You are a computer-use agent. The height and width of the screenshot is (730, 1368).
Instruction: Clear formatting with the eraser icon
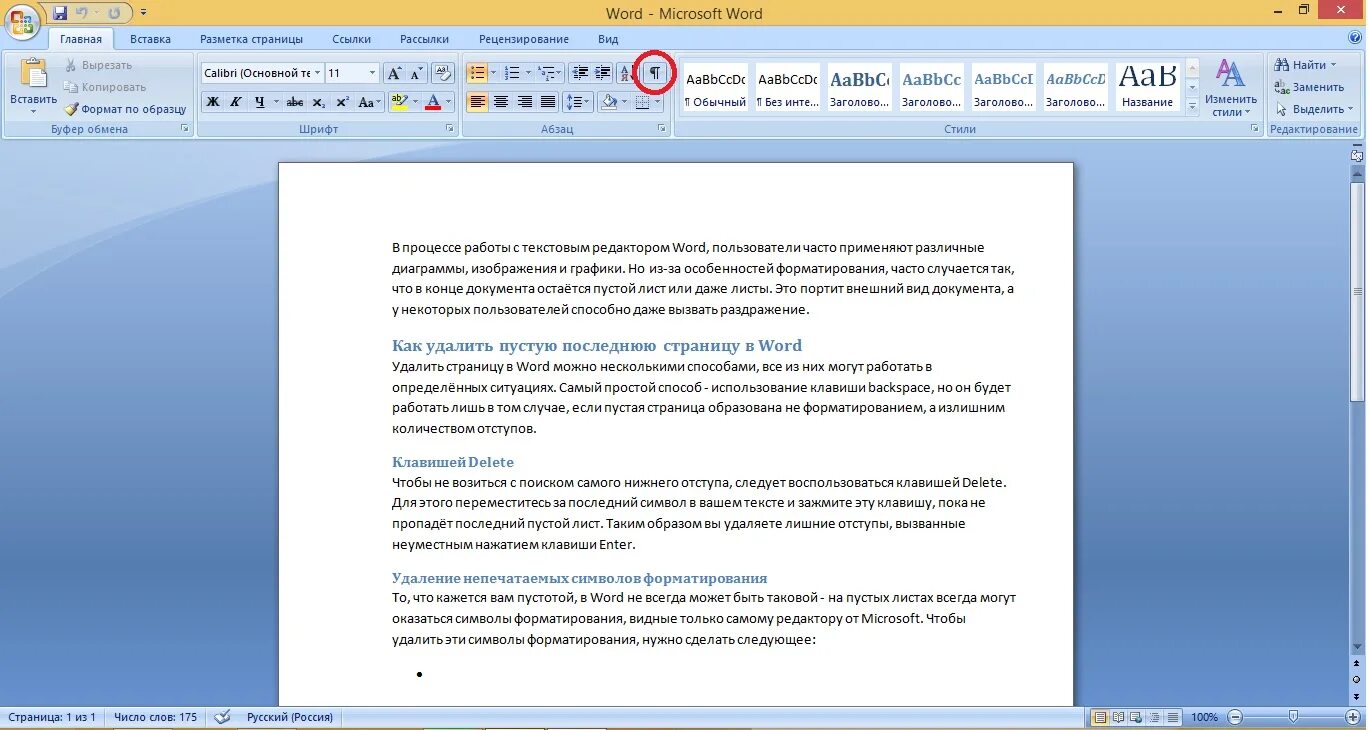click(445, 73)
